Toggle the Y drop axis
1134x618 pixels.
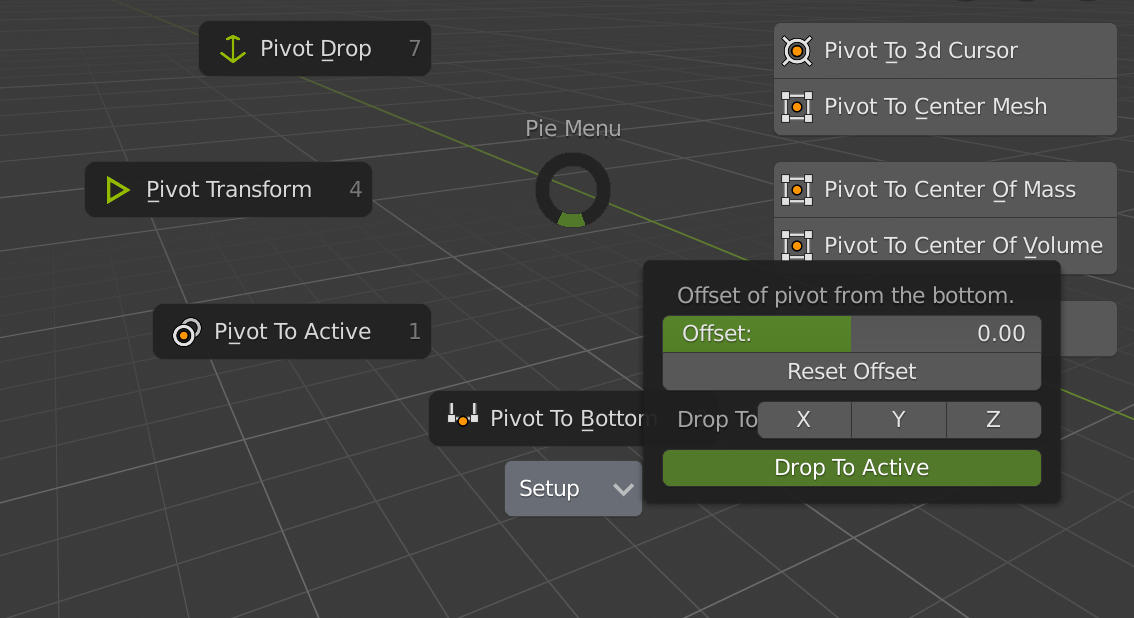click(899, 420)
